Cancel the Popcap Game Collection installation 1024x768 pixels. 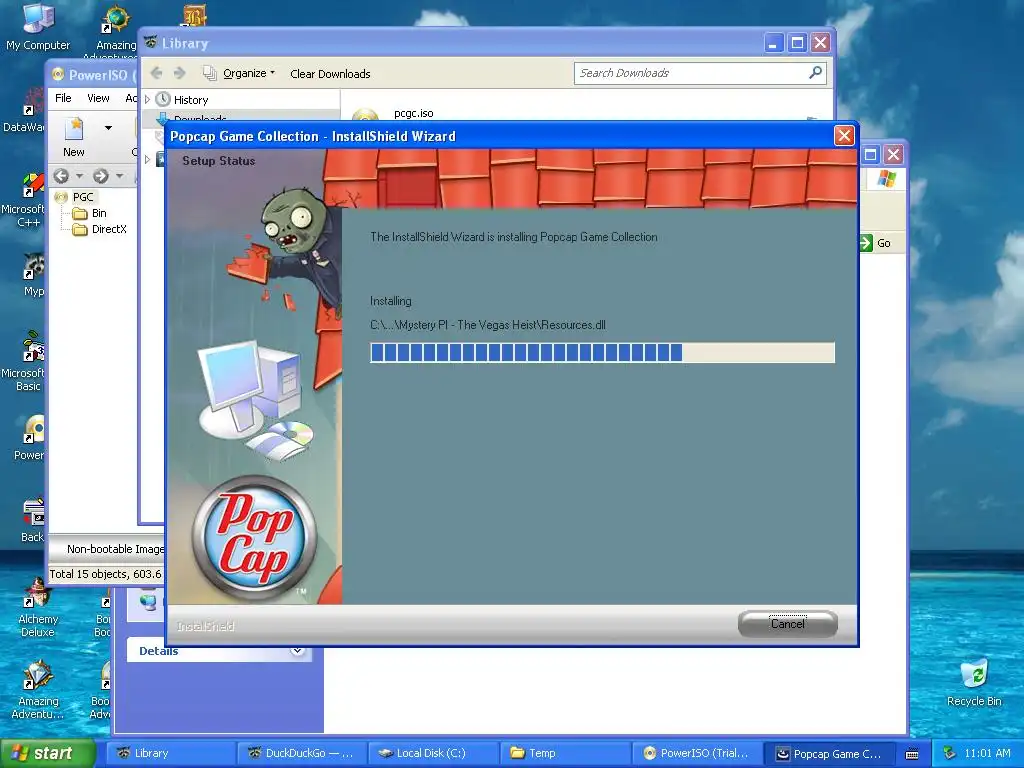pos(787,624)
